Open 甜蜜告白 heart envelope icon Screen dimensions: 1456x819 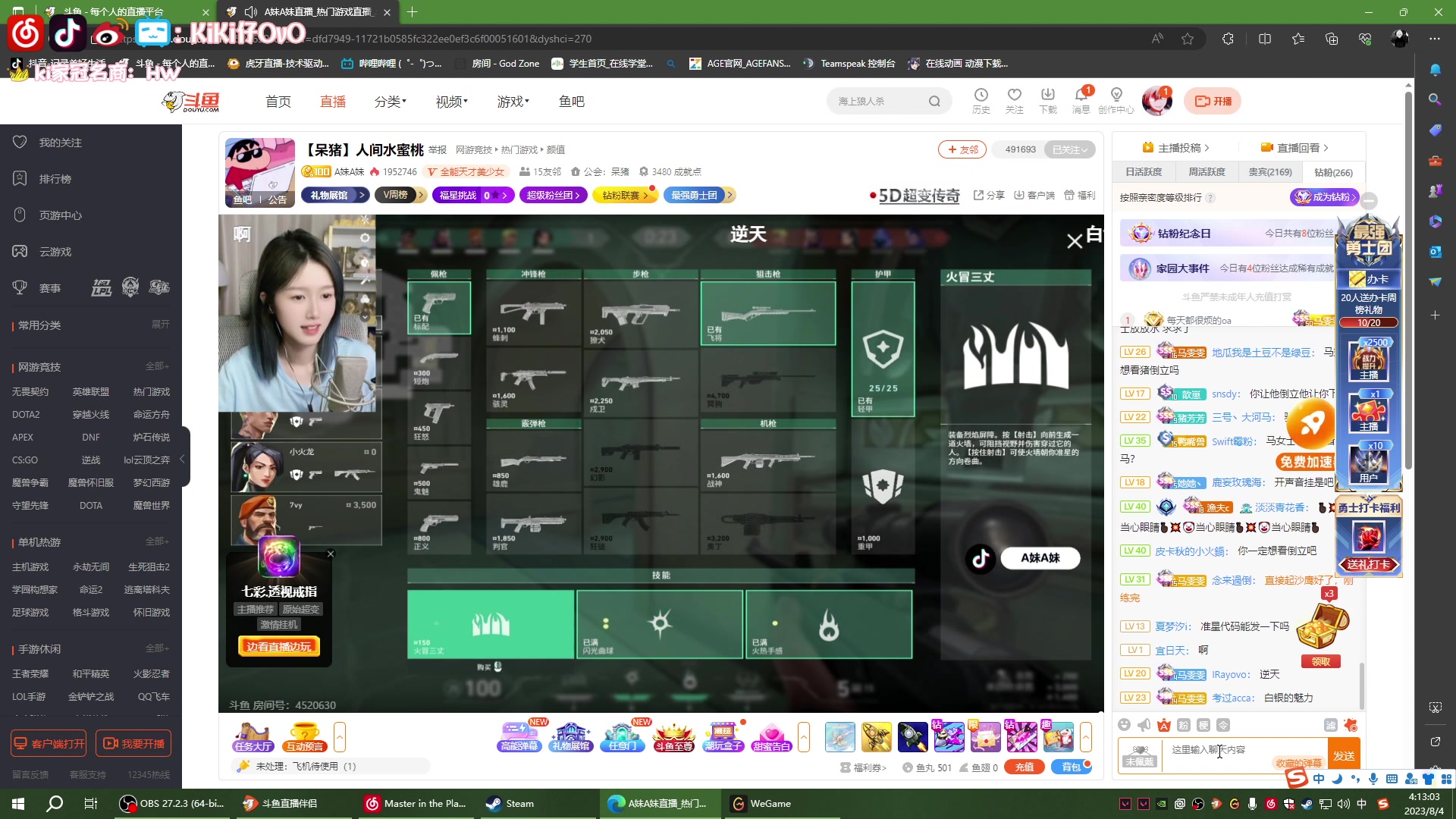[772, 736]
